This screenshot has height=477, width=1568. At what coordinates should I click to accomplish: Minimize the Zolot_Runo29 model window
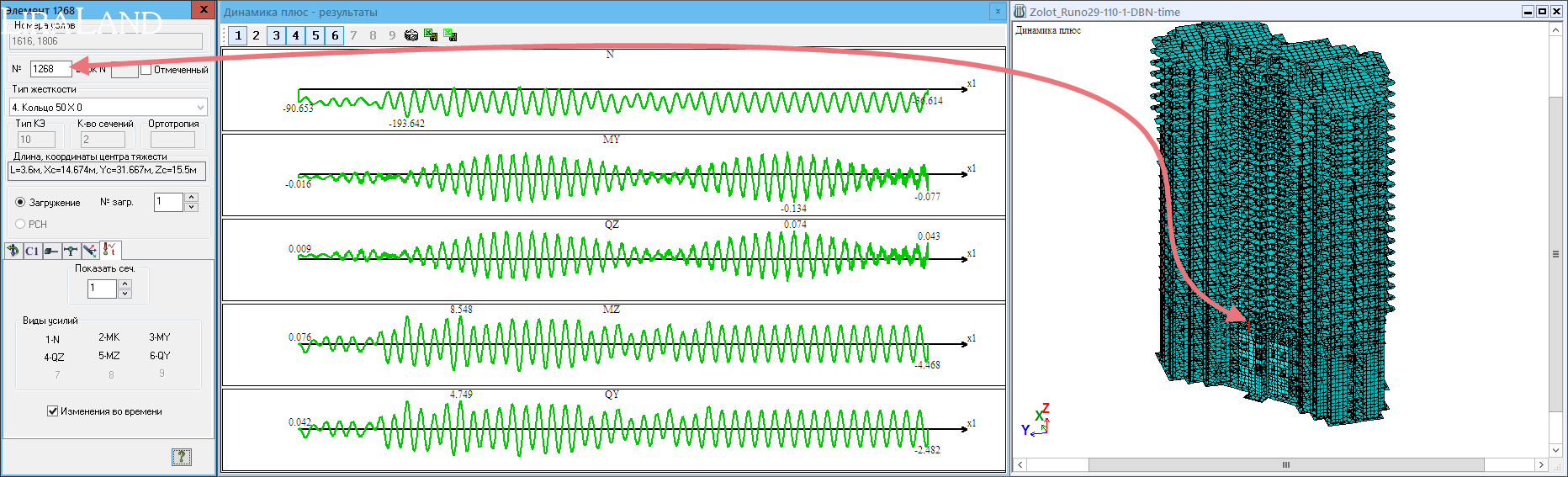[x=1528, y=11]
